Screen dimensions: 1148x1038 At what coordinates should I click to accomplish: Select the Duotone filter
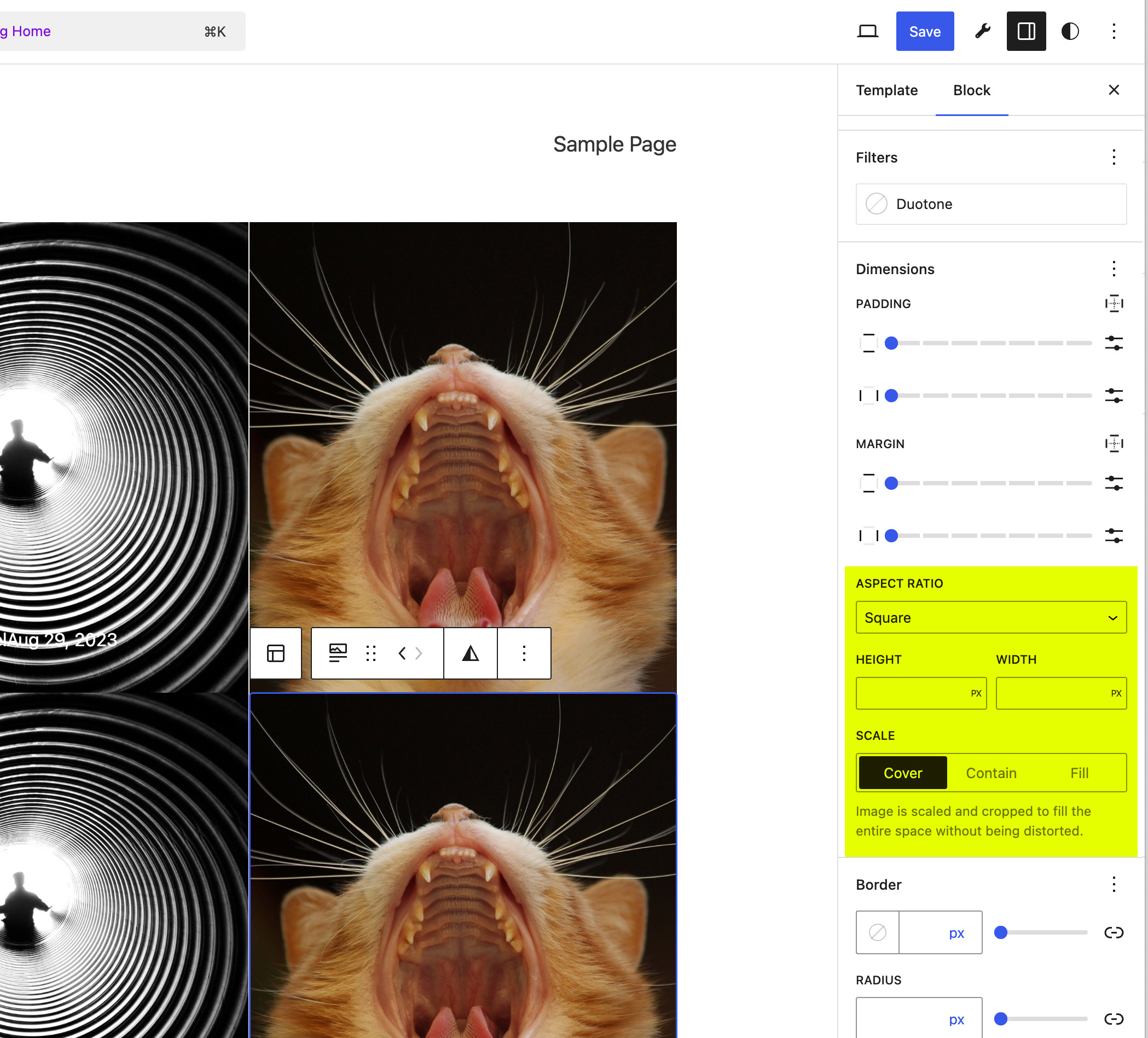pos(991,204)
